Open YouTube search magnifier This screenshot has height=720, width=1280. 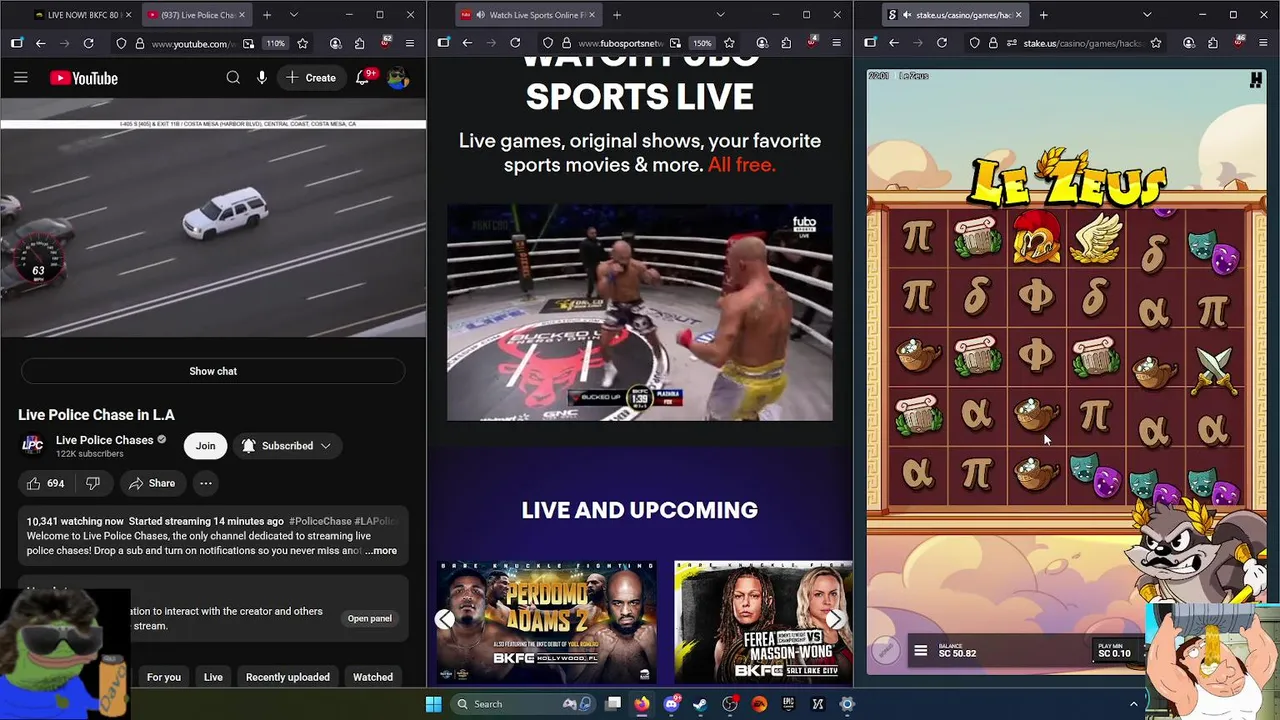[233, 78]
